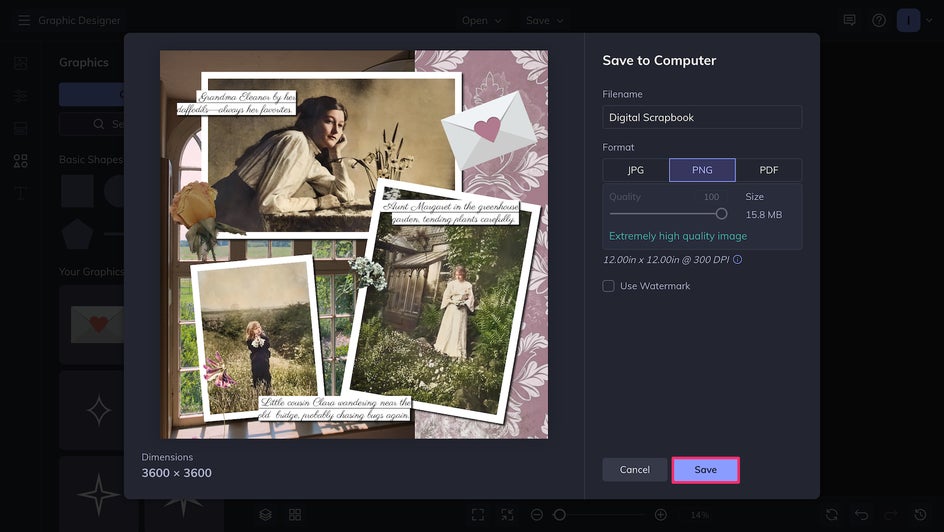Click the search icon in Graphics panel
Viewport: 944px width, 532px height.
coord(99,124)
